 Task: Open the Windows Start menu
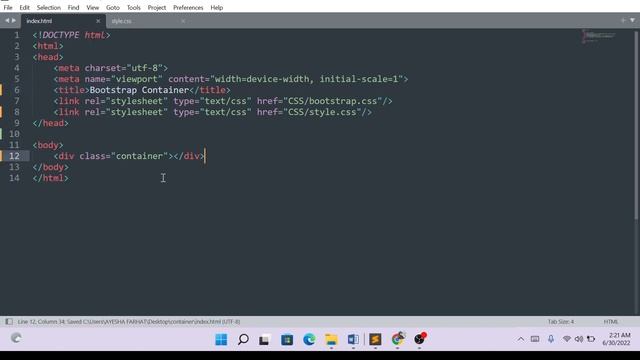(221, 339)
